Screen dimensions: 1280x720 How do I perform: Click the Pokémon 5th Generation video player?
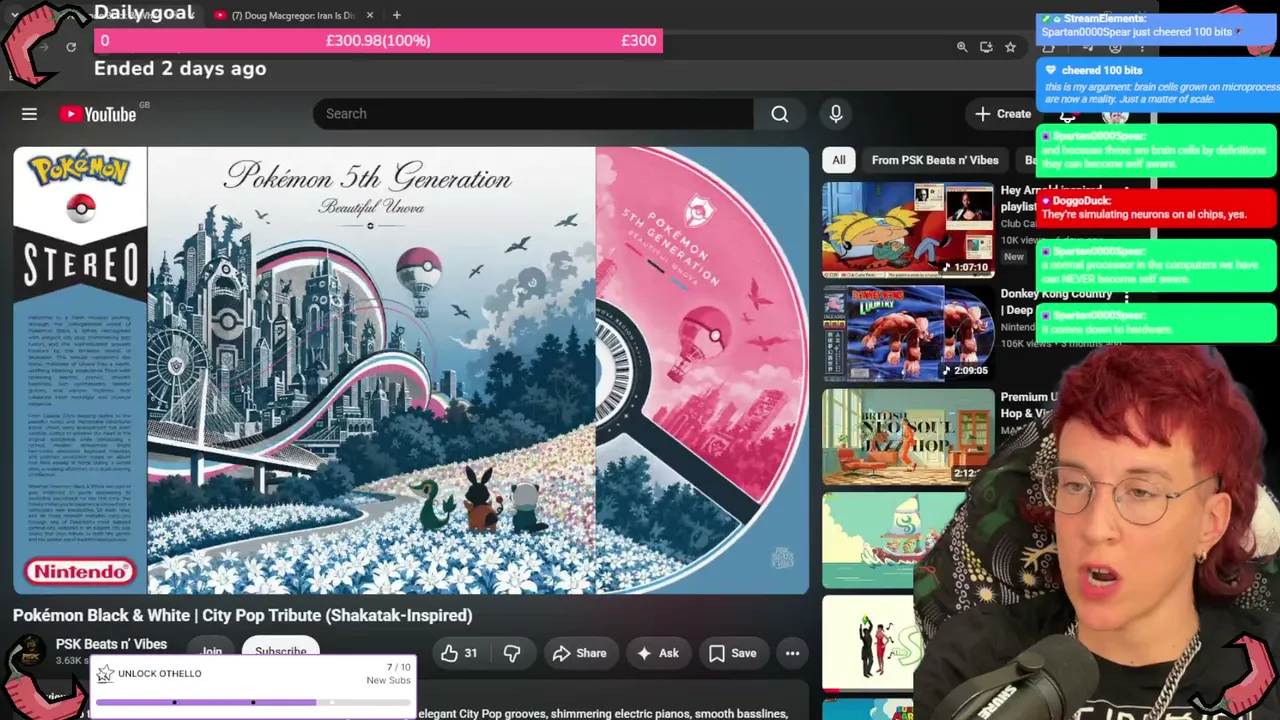(x=411, y=371)
